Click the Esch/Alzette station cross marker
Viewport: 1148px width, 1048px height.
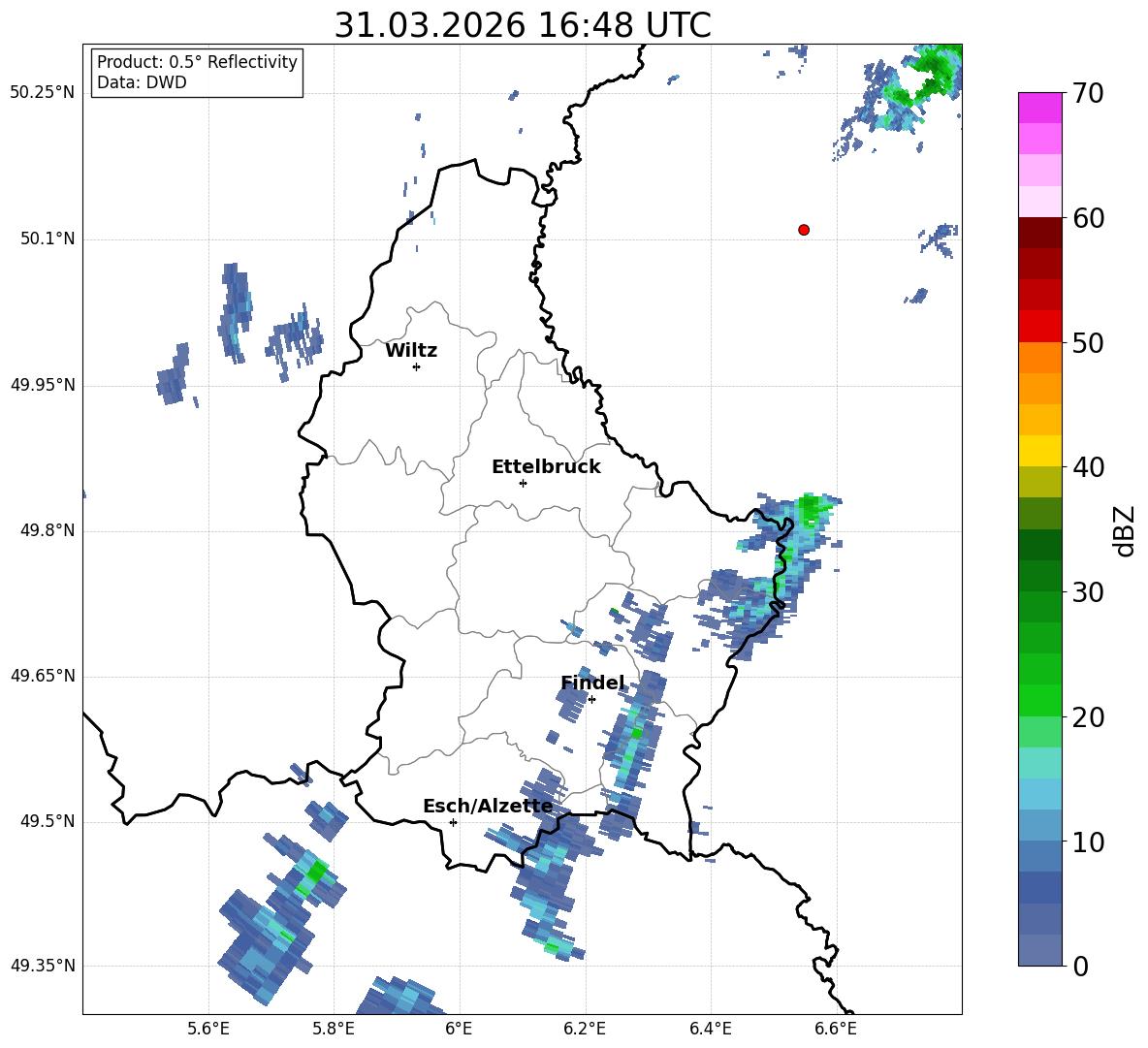[453, 822]
